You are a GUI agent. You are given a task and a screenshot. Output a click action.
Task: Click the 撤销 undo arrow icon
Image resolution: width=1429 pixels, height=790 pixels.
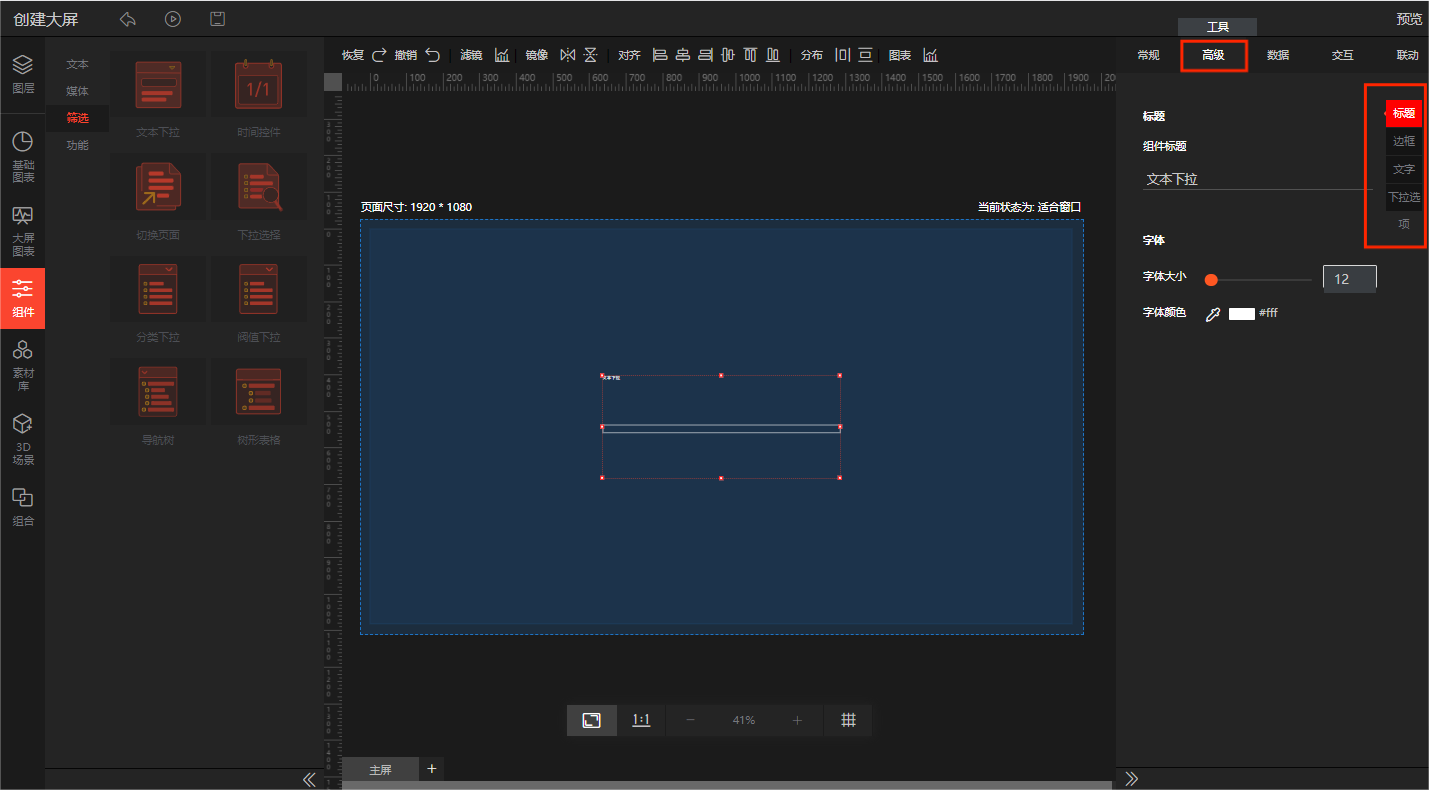click(x=432, y=55)
